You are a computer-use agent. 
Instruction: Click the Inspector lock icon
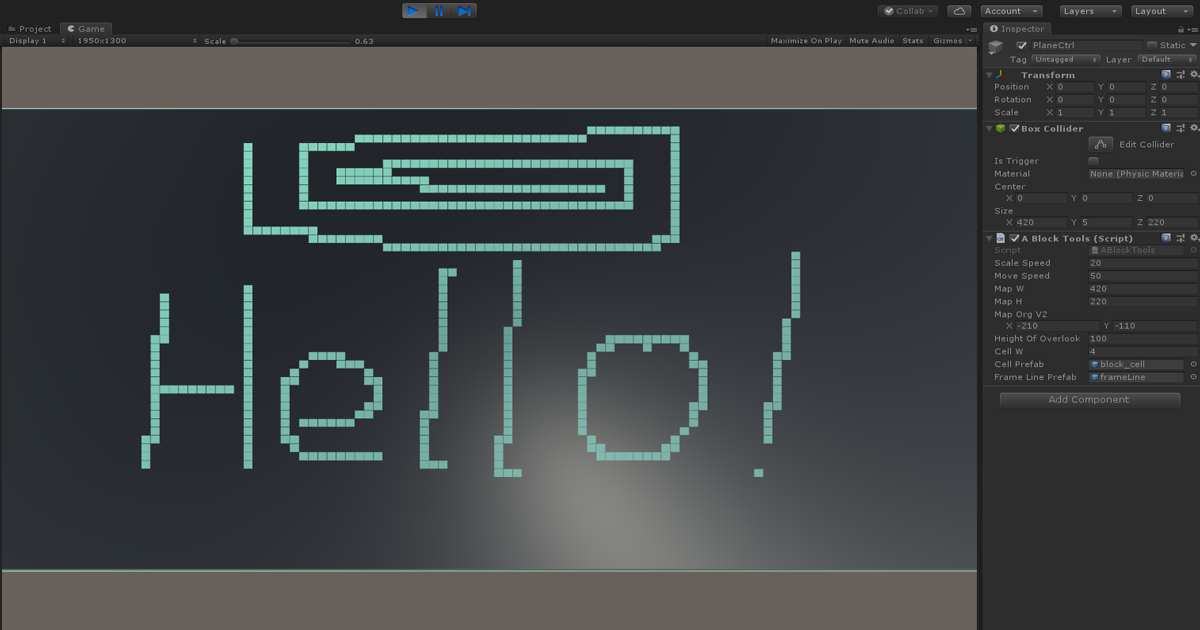pos(1183,29)
